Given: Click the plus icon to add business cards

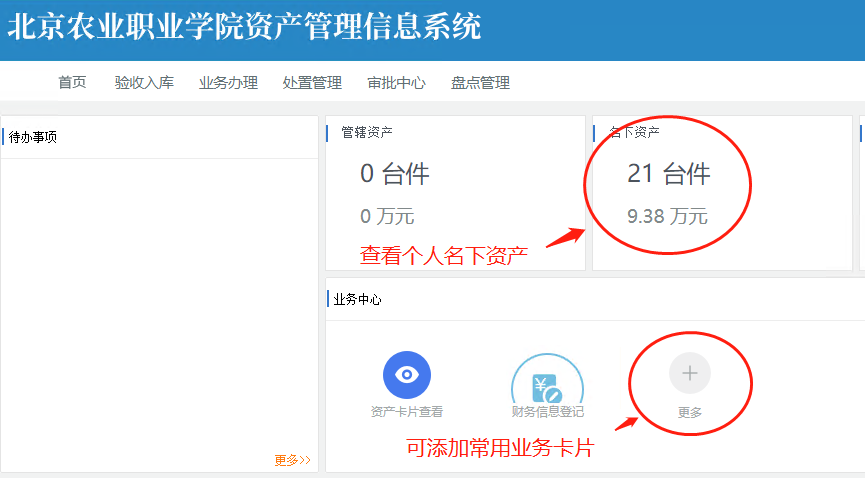Looking at the screenshot, I should [689, 374].
